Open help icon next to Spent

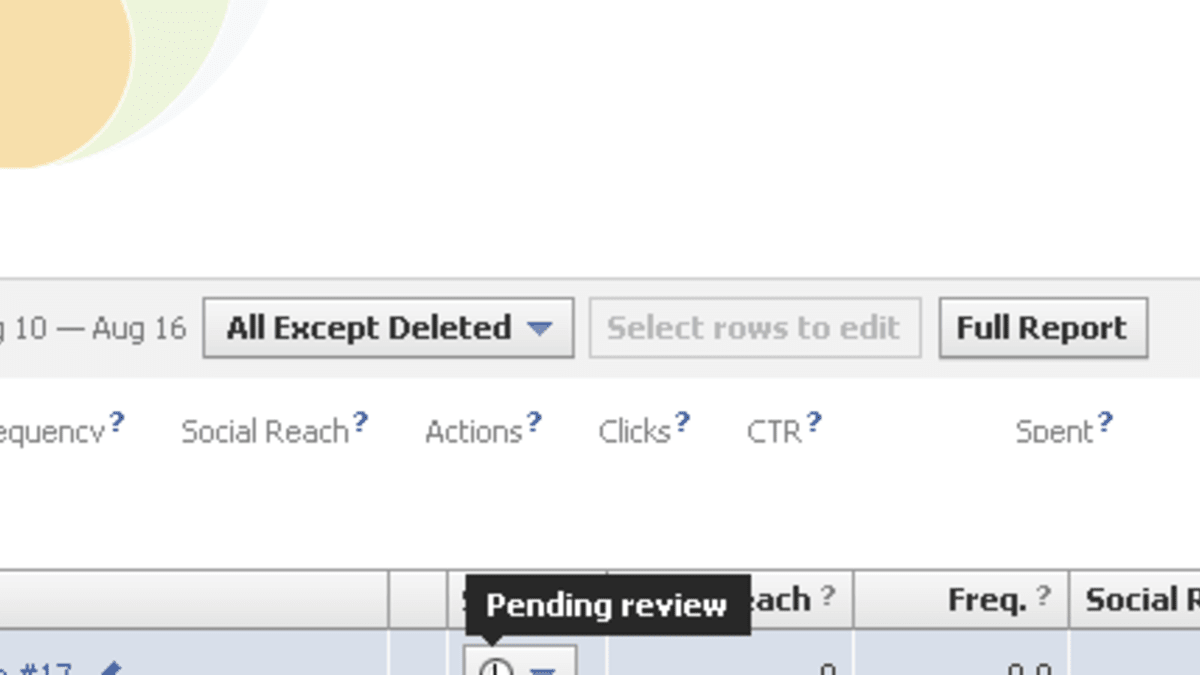pyautogui.click(x=1105, y=422)
